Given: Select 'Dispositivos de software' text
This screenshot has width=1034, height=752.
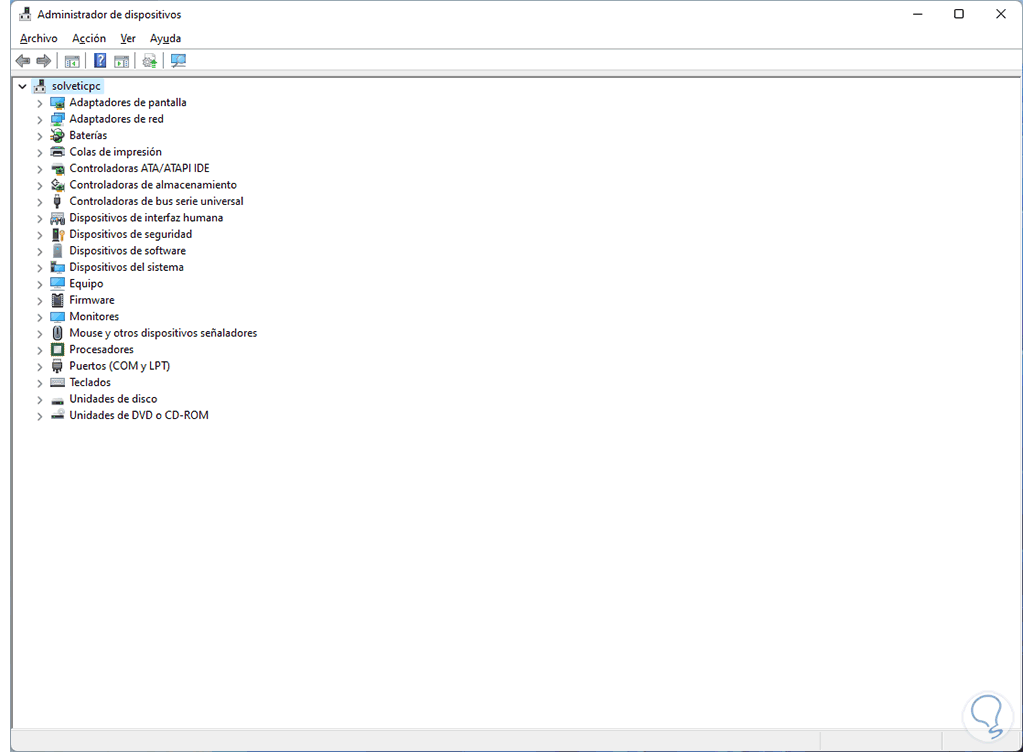Looking at the screenshot, I should (x=127, y=251).
